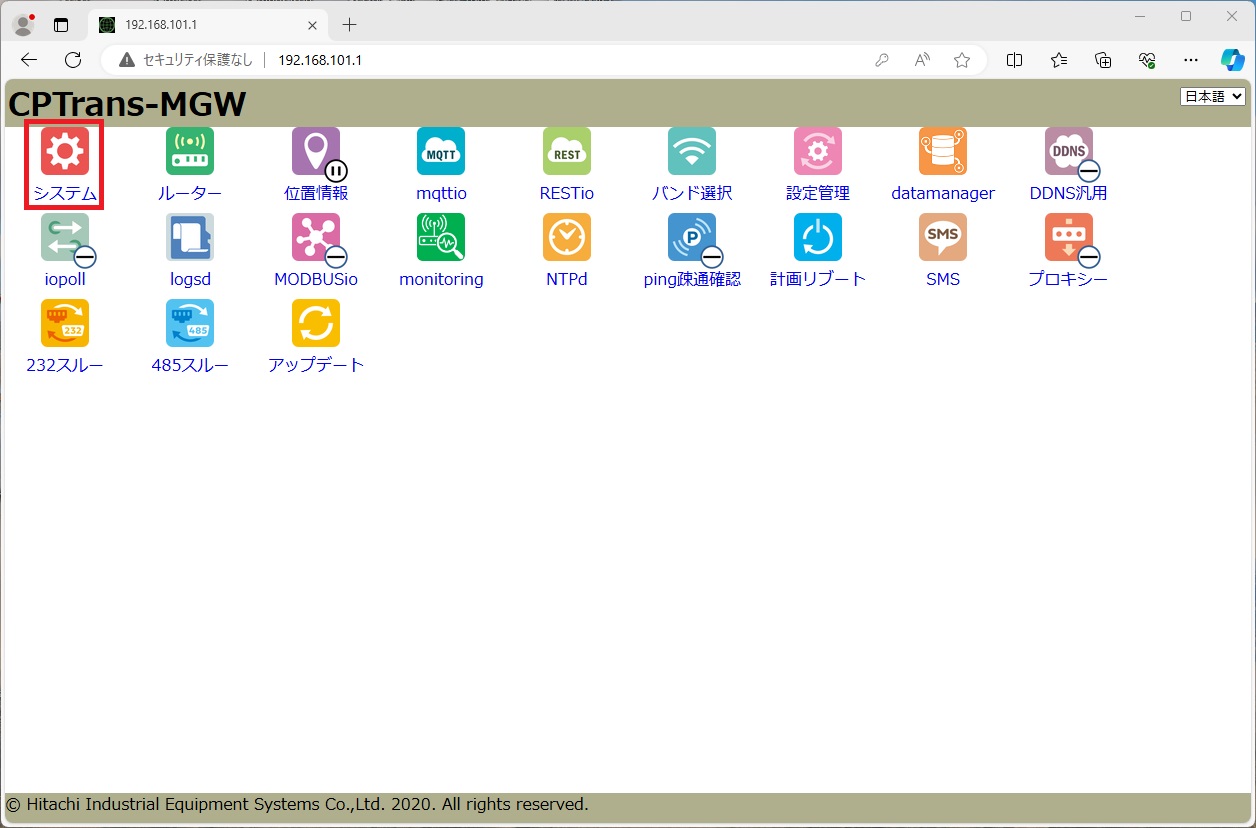1256x828 pixels.
Task: Click the datamanager text link
Action: click(x=943, y=193)
